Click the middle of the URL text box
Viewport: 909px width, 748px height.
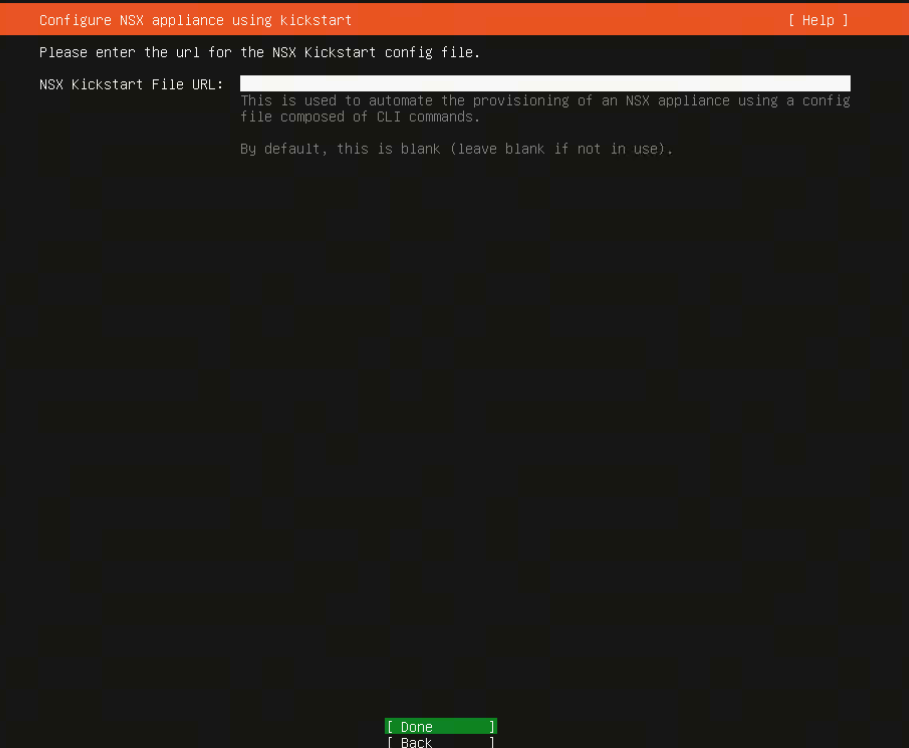click(x=545, y=84)
